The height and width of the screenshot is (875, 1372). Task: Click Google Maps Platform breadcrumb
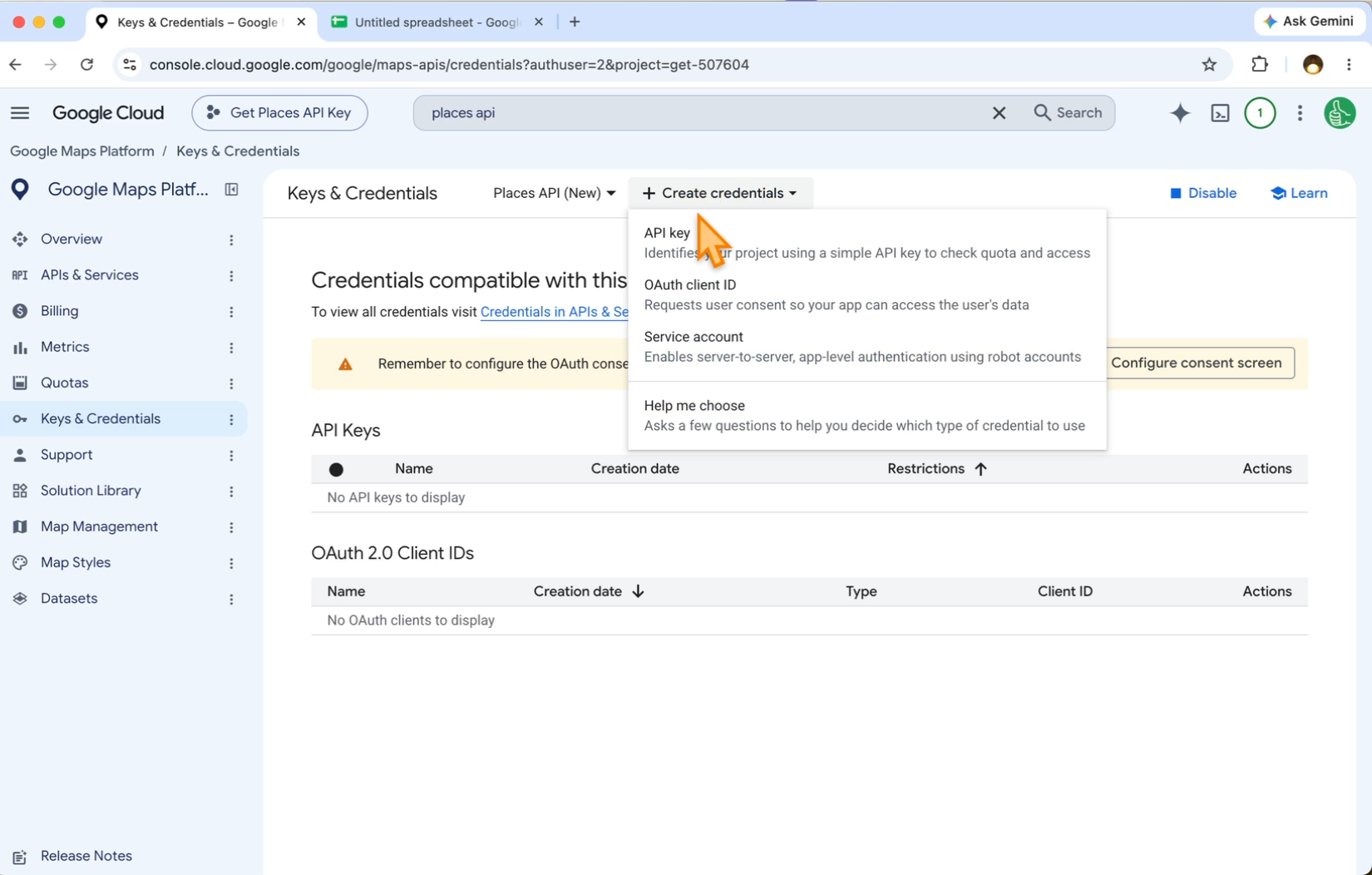pyautogui.click(x=82, y=151)
